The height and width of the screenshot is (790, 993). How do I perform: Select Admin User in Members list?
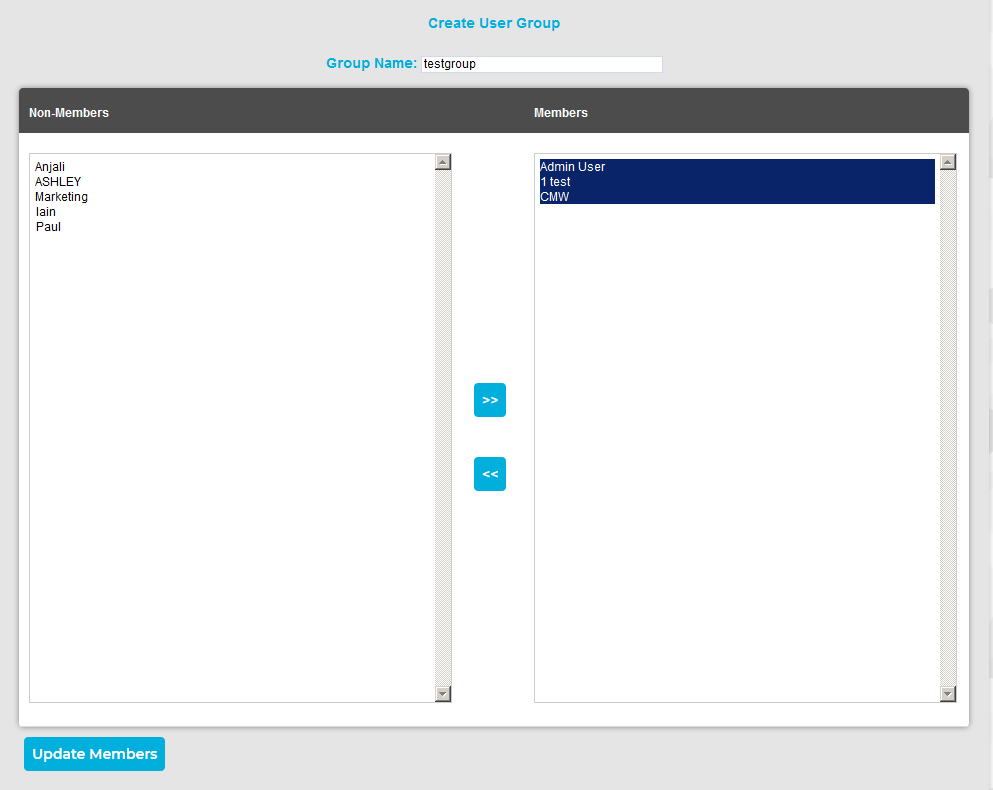click(573, 167)
